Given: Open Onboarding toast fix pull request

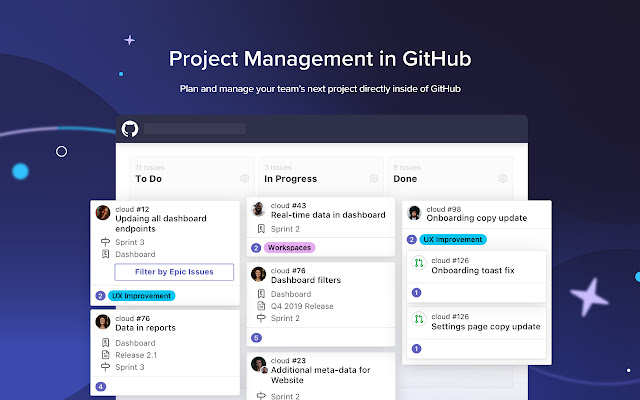Looking at the screenshot, I should [473, 270].
